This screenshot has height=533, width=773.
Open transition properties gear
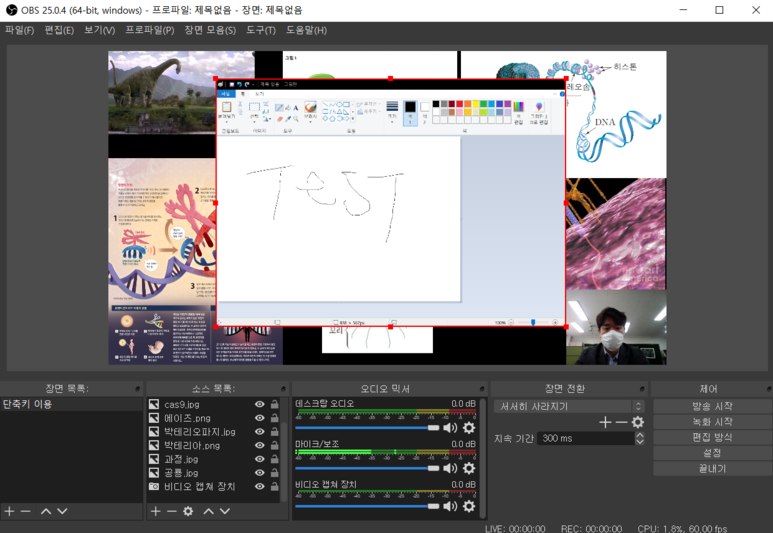[638, 422]
